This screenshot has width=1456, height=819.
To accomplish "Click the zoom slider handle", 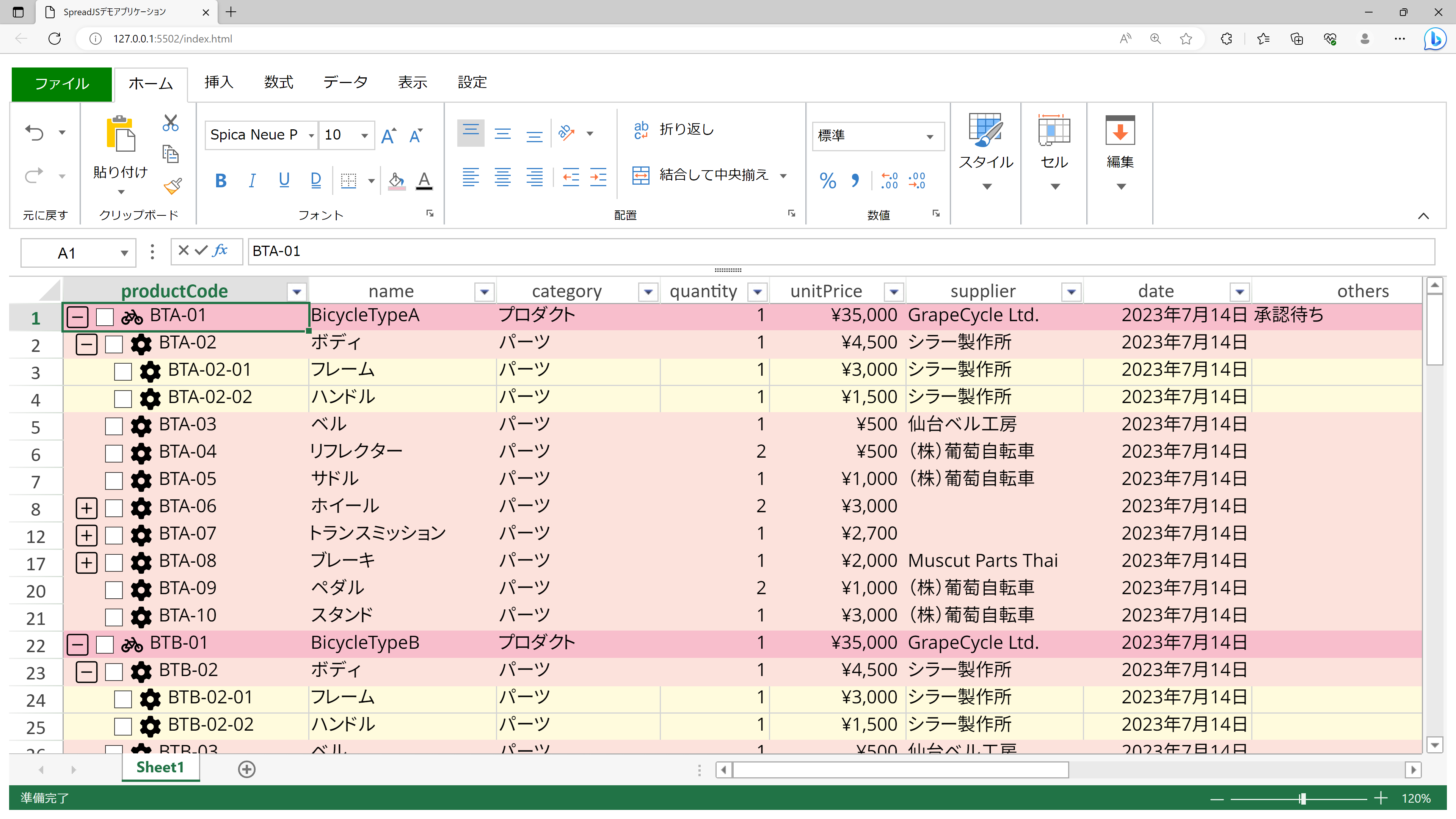I will [1302, 799].
